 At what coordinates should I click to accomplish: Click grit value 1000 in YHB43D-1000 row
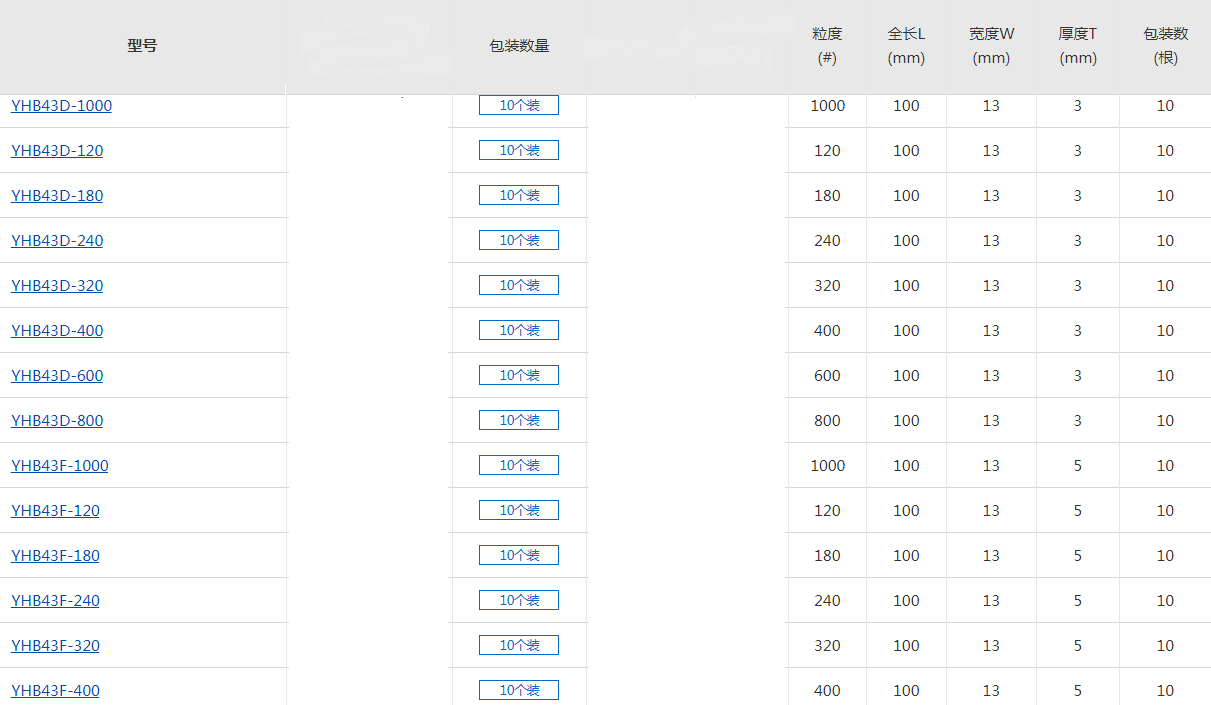[828, 106]
